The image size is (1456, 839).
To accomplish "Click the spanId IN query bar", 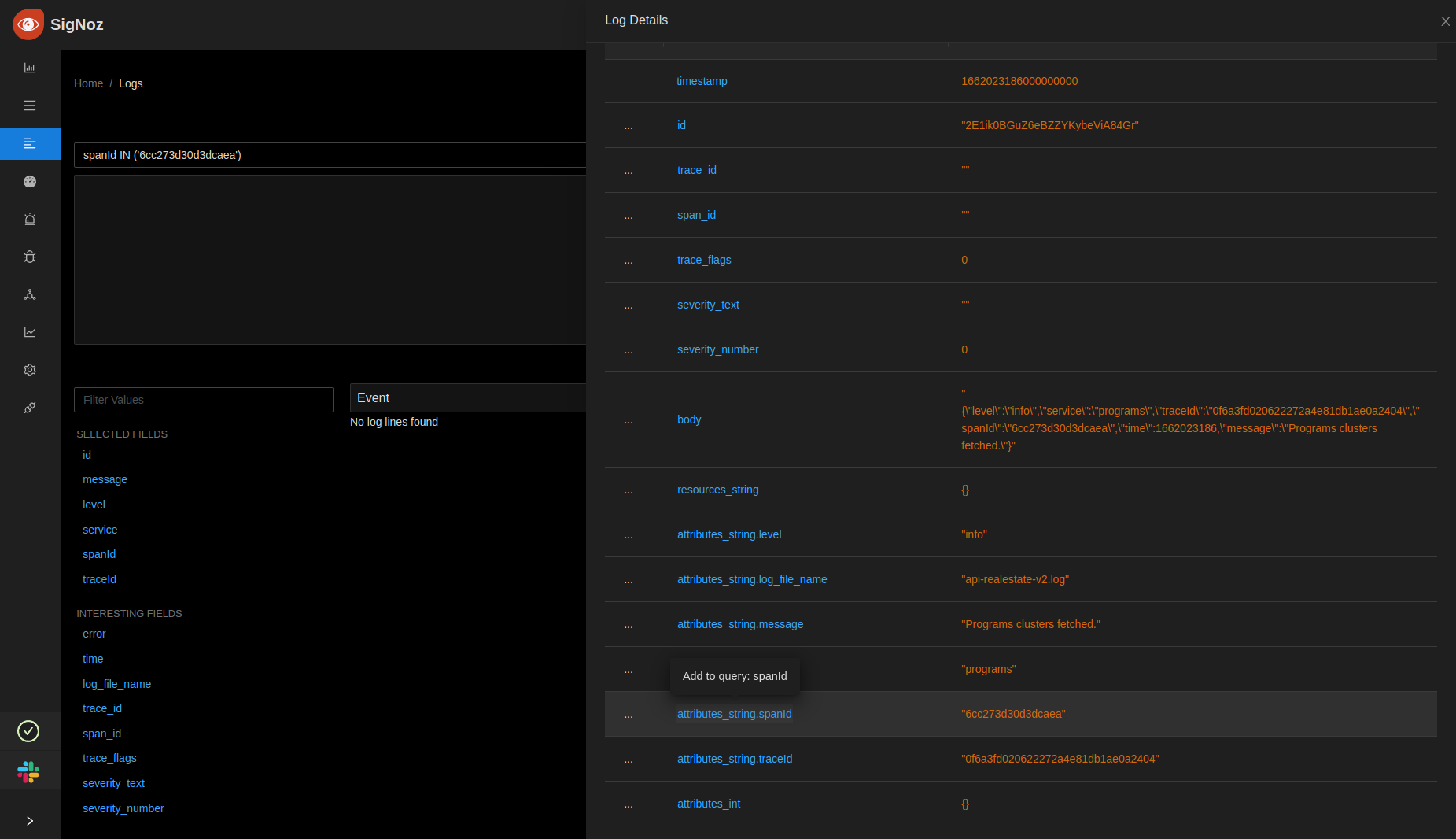I will point(330,155).
